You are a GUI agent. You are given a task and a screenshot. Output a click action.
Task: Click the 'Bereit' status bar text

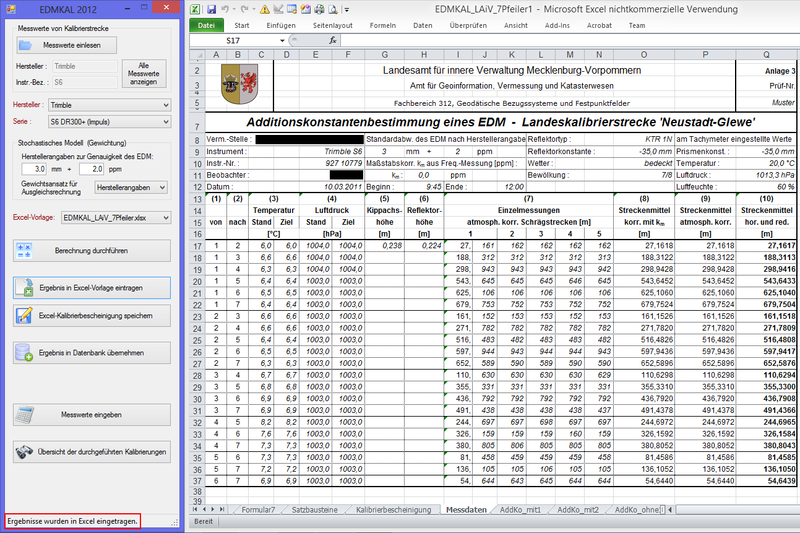click(203, 521)
